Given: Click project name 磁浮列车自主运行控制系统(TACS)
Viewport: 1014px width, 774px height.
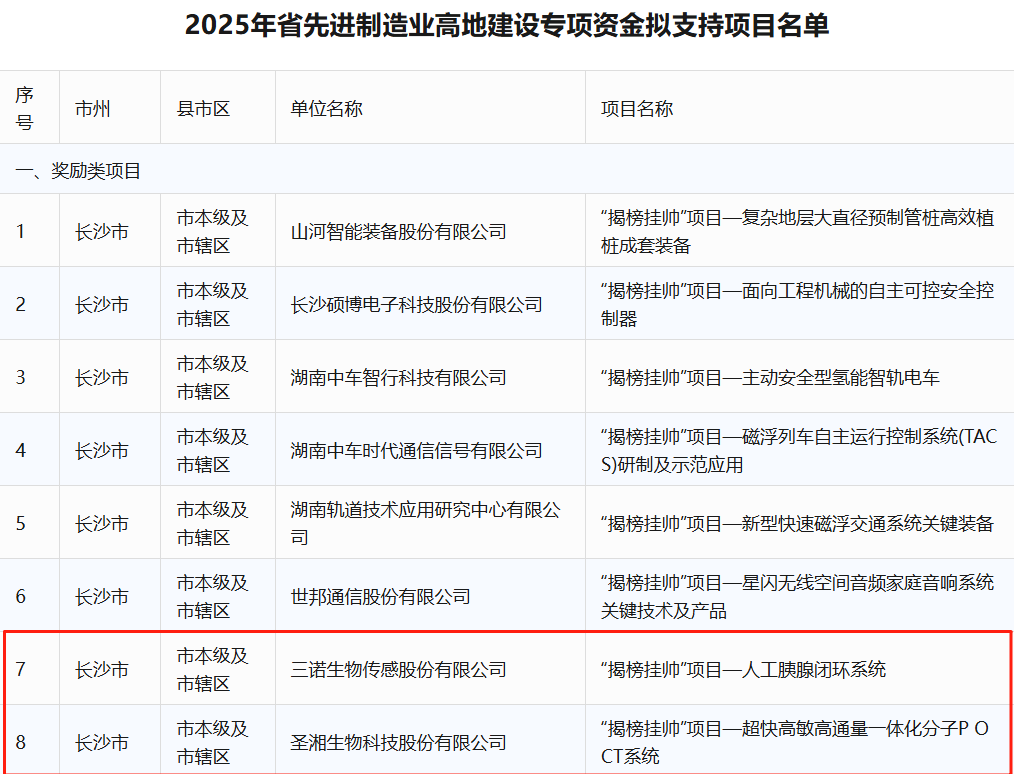Looking at the screenshot, I should coord(799,451).
